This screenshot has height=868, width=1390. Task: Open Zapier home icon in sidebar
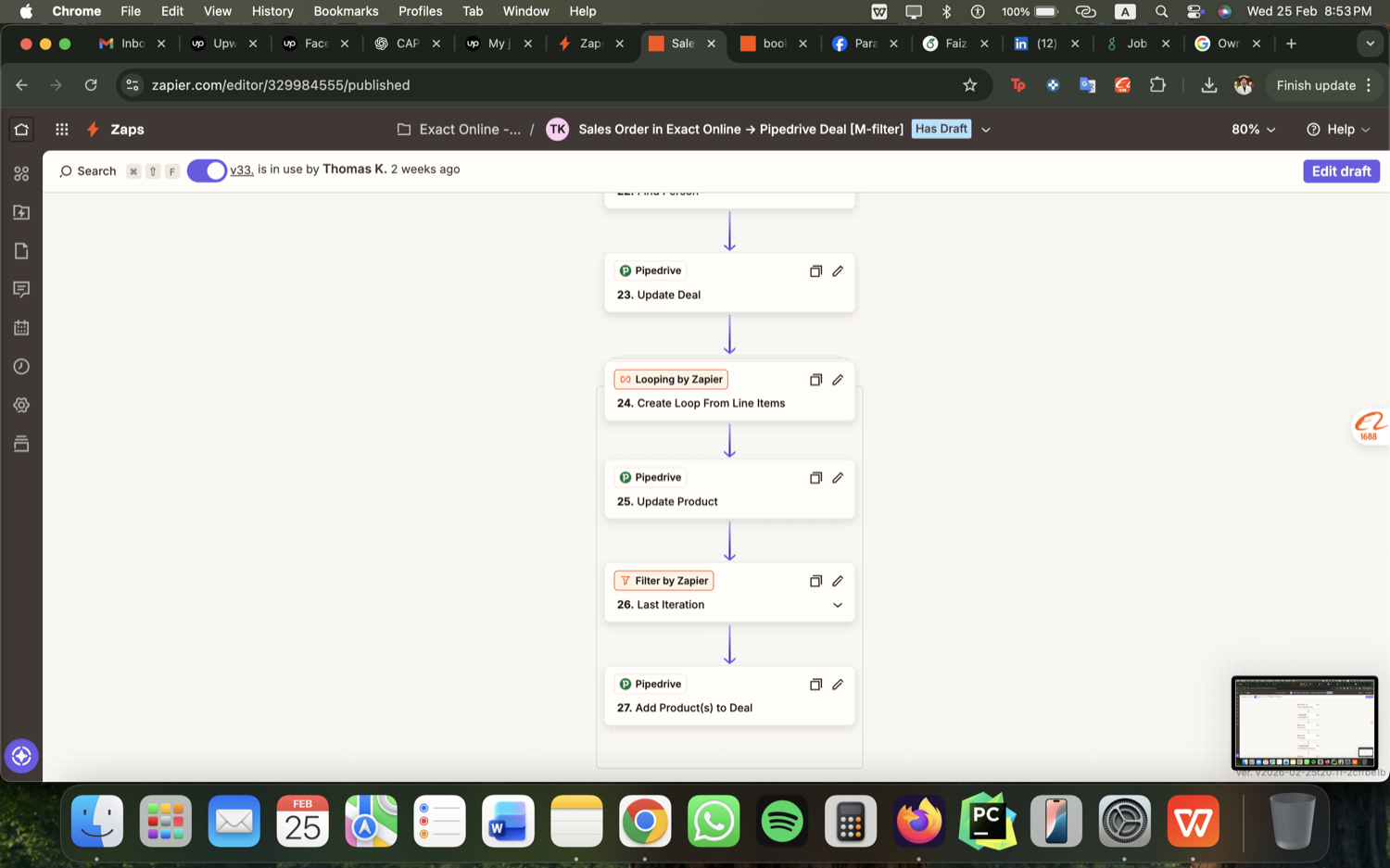pos(21,130)
